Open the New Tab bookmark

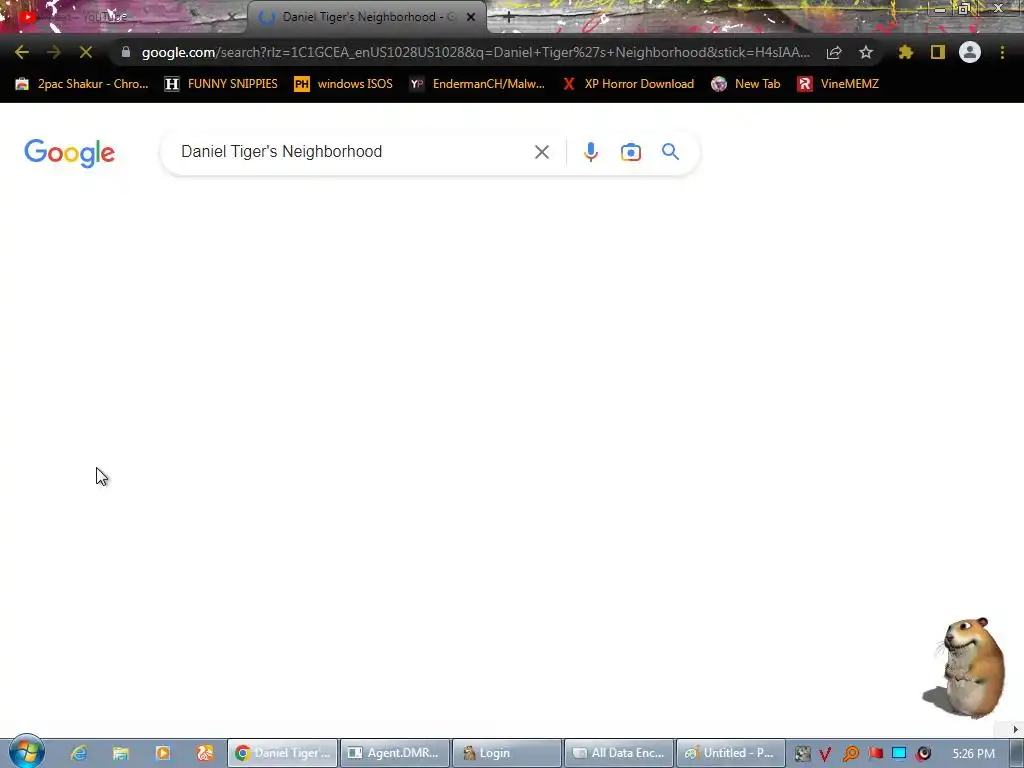[746, 84]
